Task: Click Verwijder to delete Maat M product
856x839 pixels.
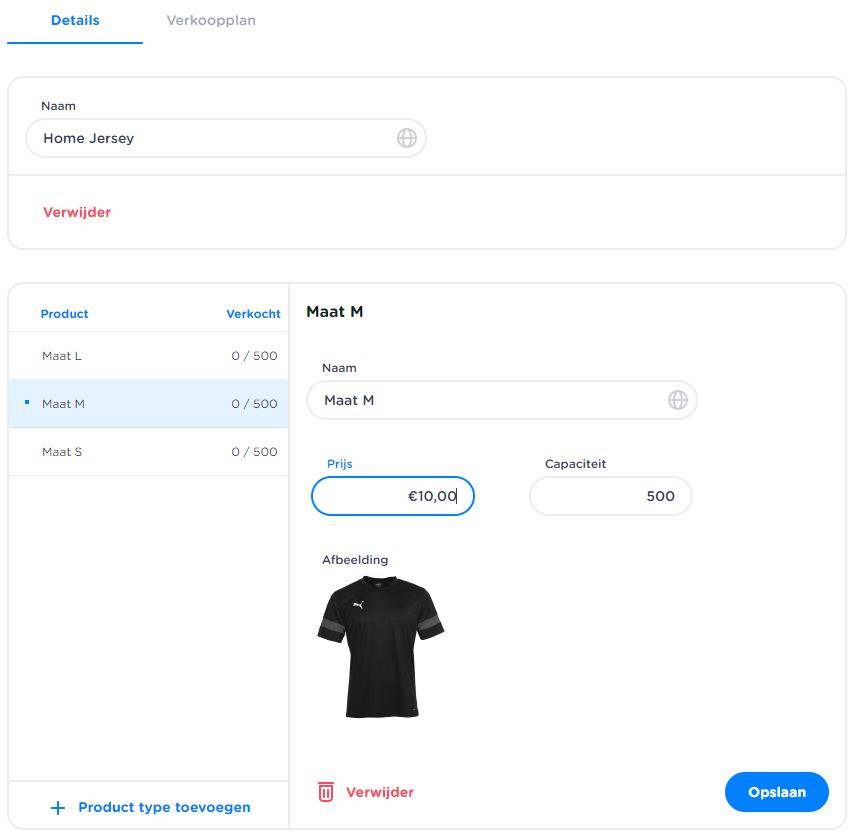Action: pyautogui.click(x=379, y=792)
